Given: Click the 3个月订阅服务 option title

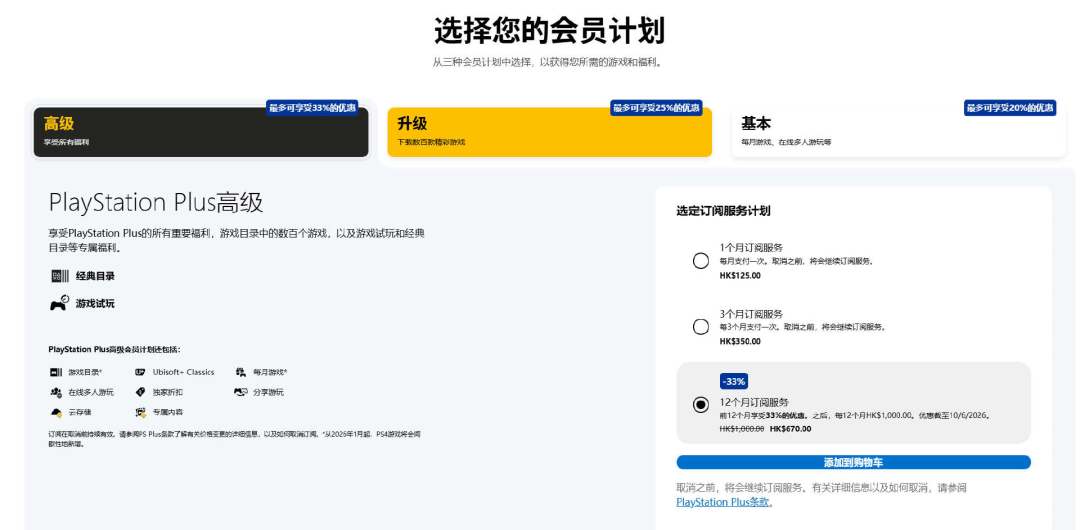Looking at the screenshot, I should click(751, 314).
